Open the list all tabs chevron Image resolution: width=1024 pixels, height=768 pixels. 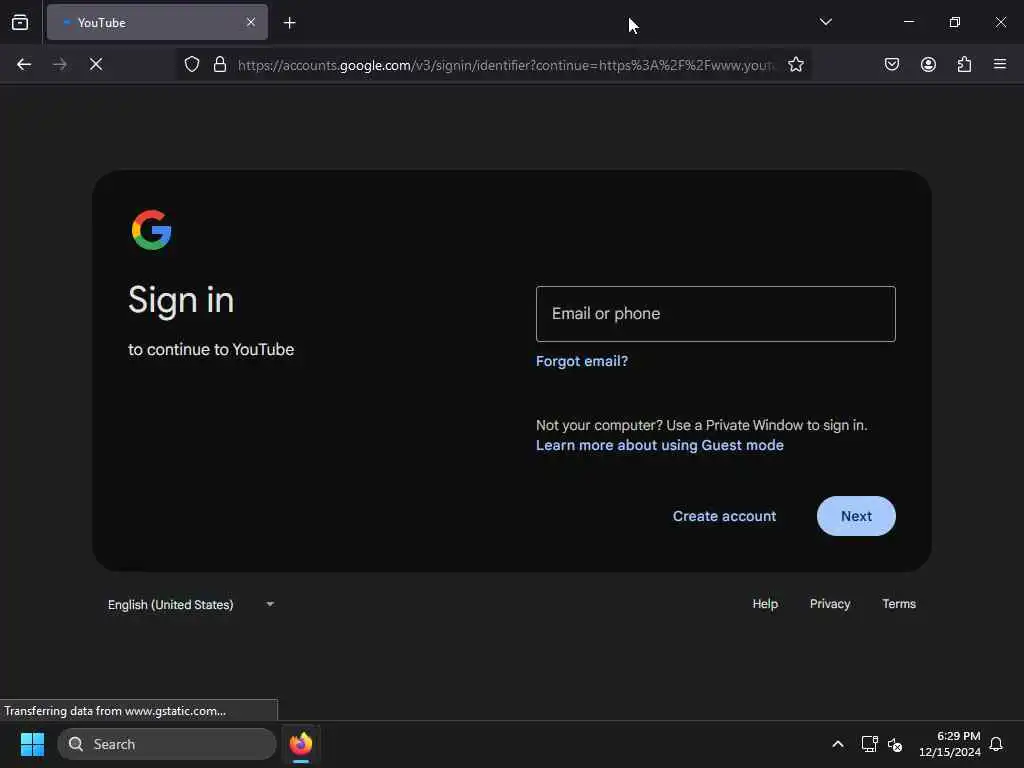[x=825, y=22]
